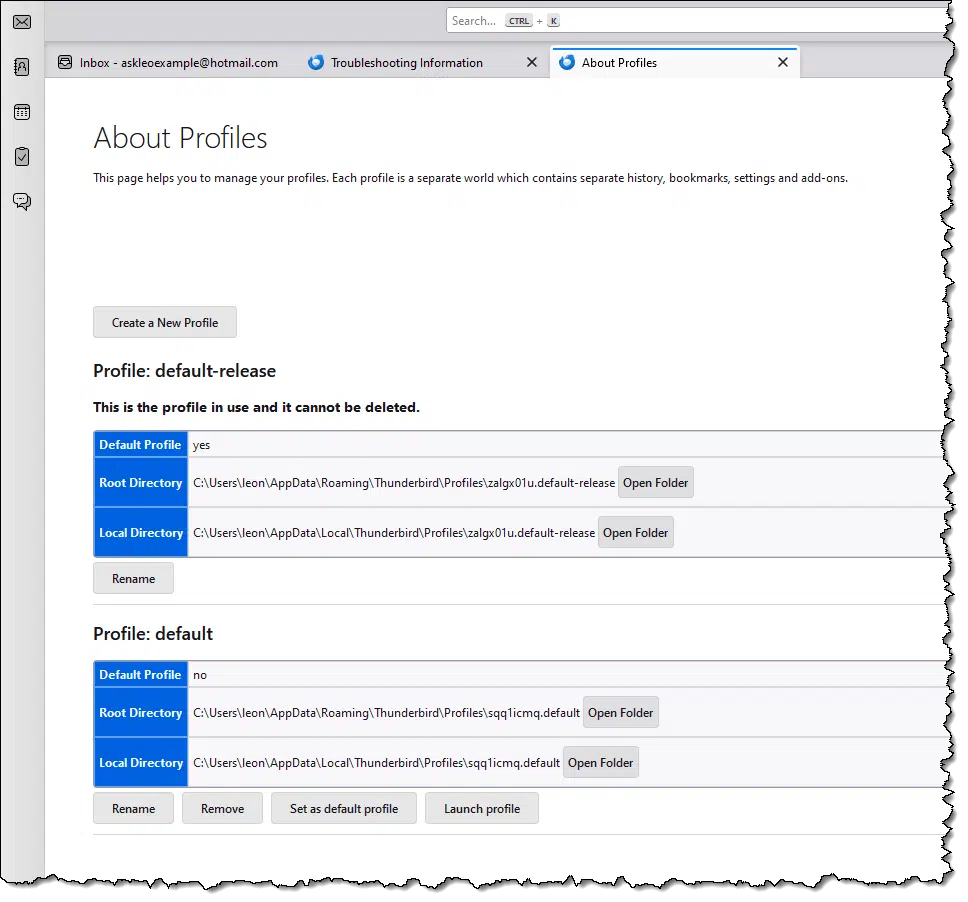Rename the default profile
This screenshot has height=902, width=968.
tap(133, 809)
